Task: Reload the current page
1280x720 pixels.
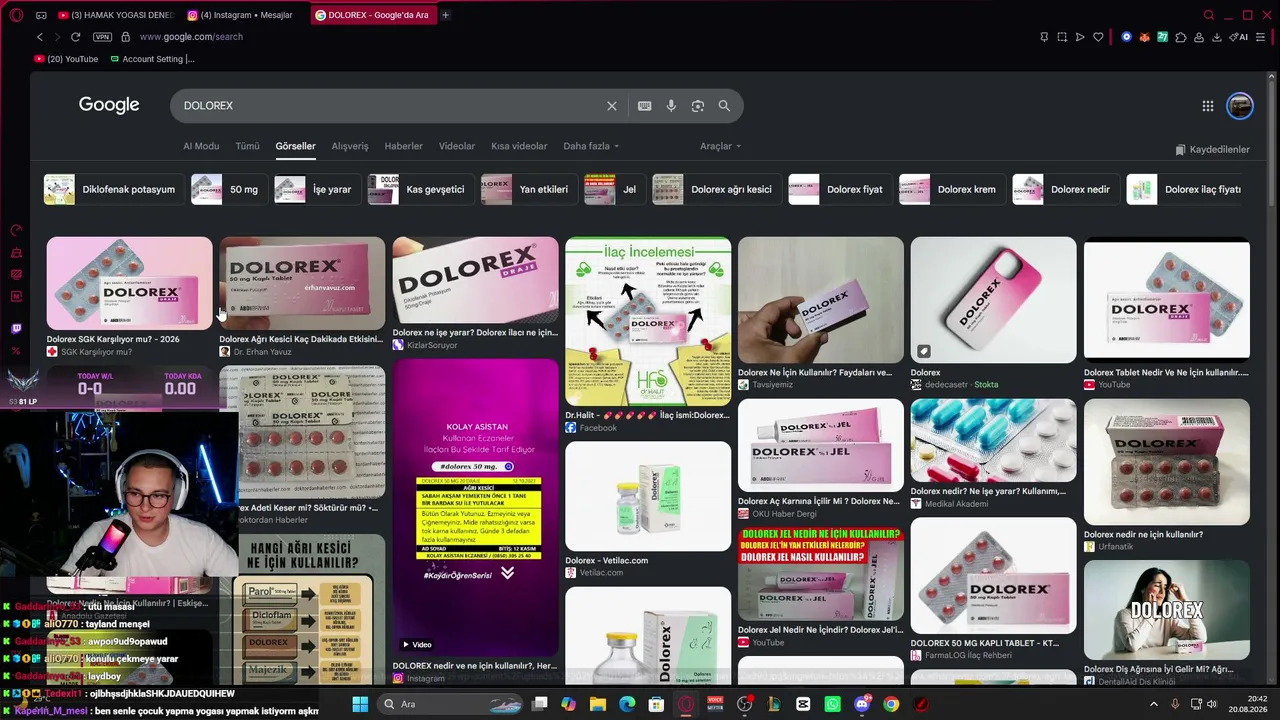Action: 75,37
